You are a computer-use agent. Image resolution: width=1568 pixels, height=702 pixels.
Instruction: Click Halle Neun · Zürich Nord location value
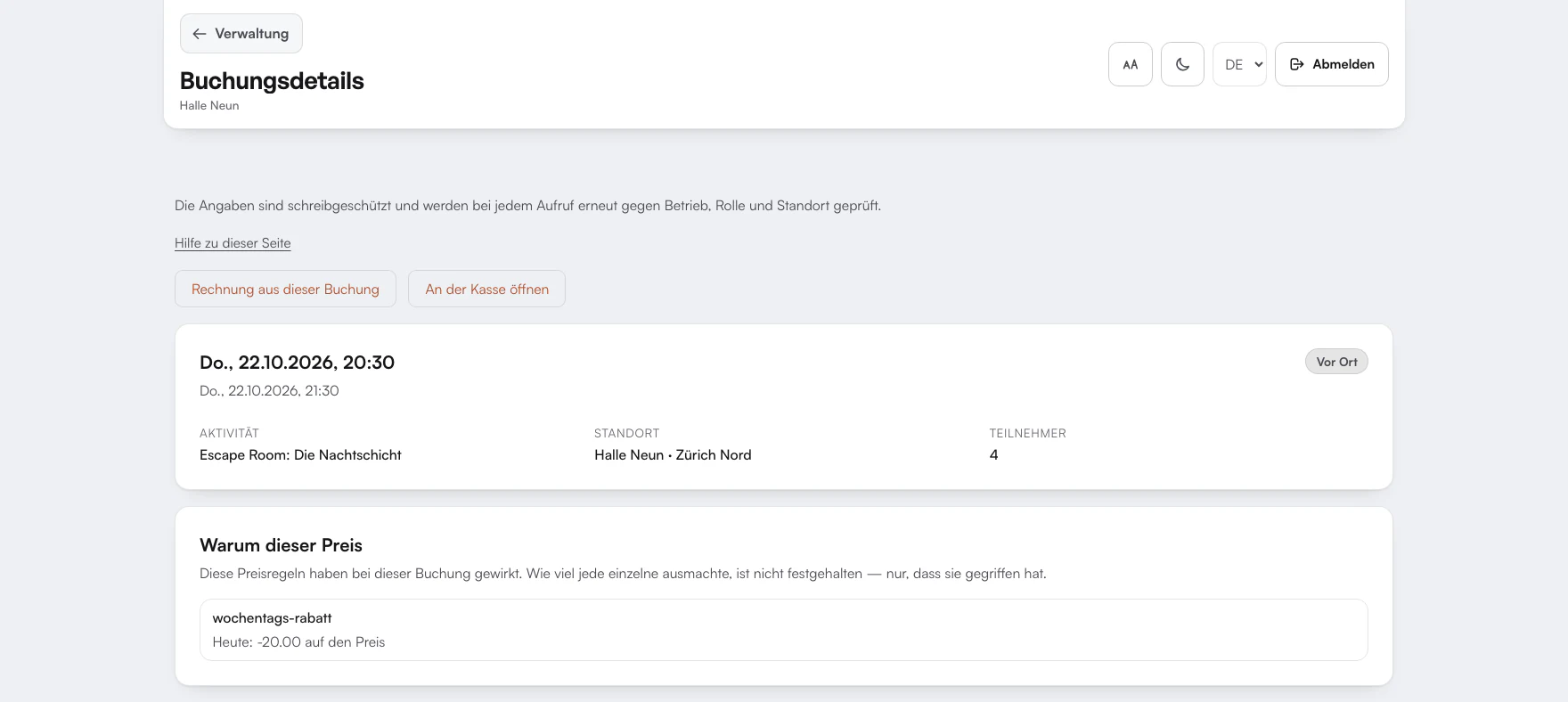673,454
